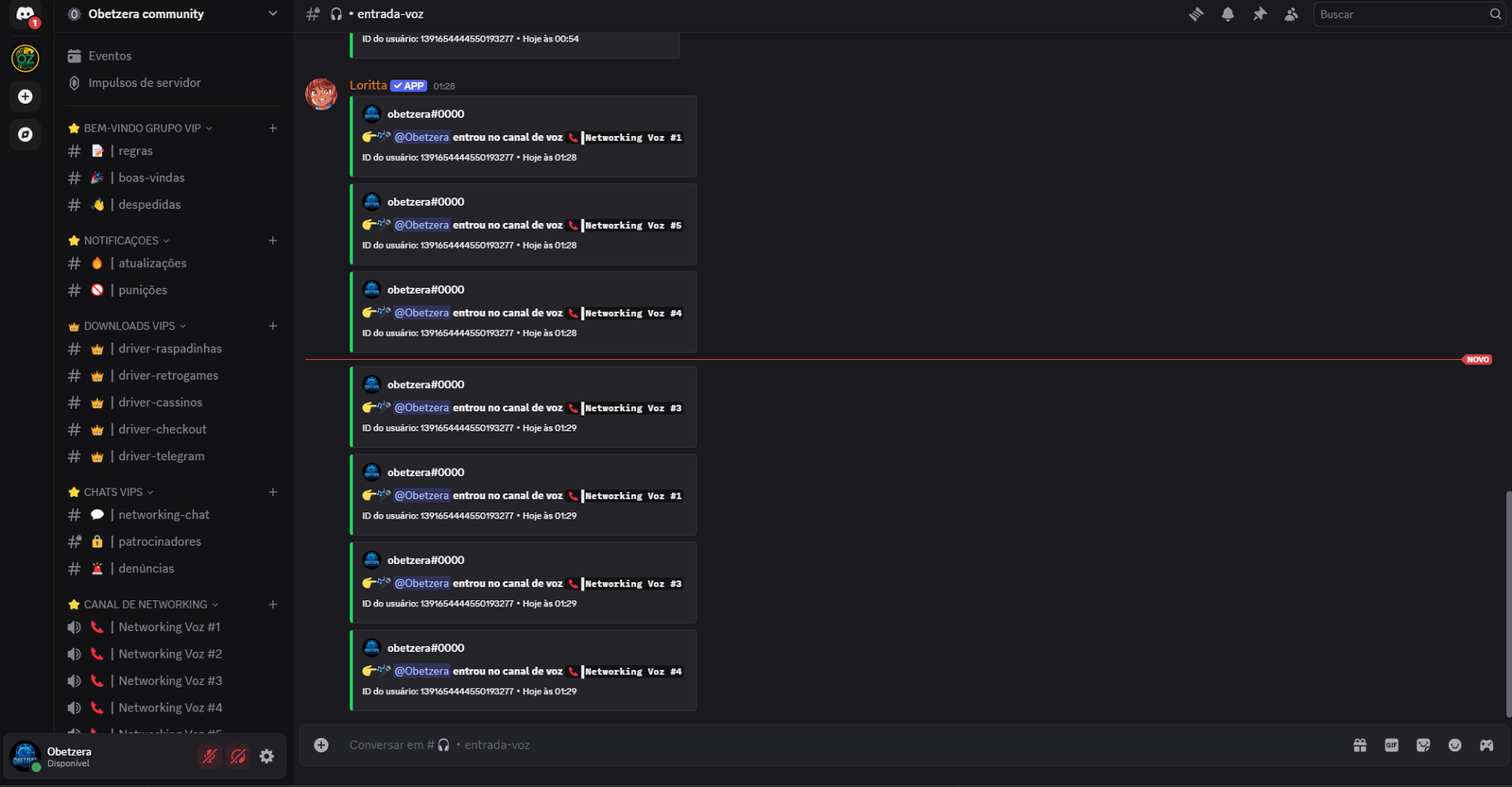Mute your microphone
The height and width of the screenshot is (787, 1512).
point(209,756)
